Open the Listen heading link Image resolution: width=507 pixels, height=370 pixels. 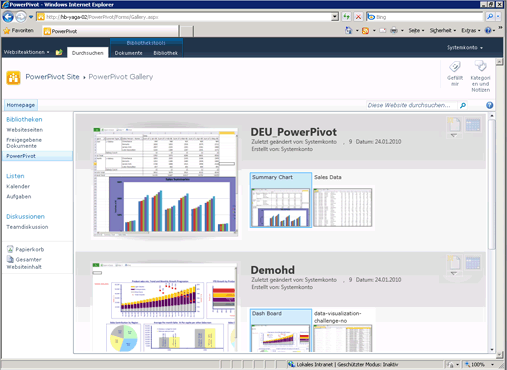tap(15, 176)
